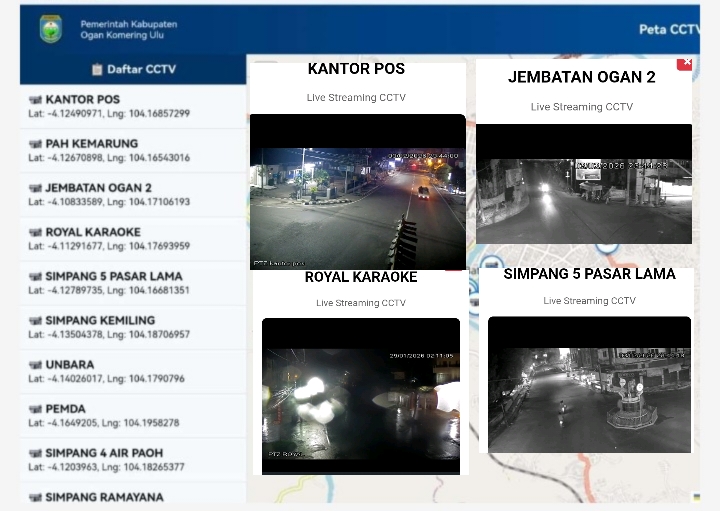The image size is (720, 511).
Task: Open the Peta CCTV tab
Action: pyautogui.click(x=668, y=29)
